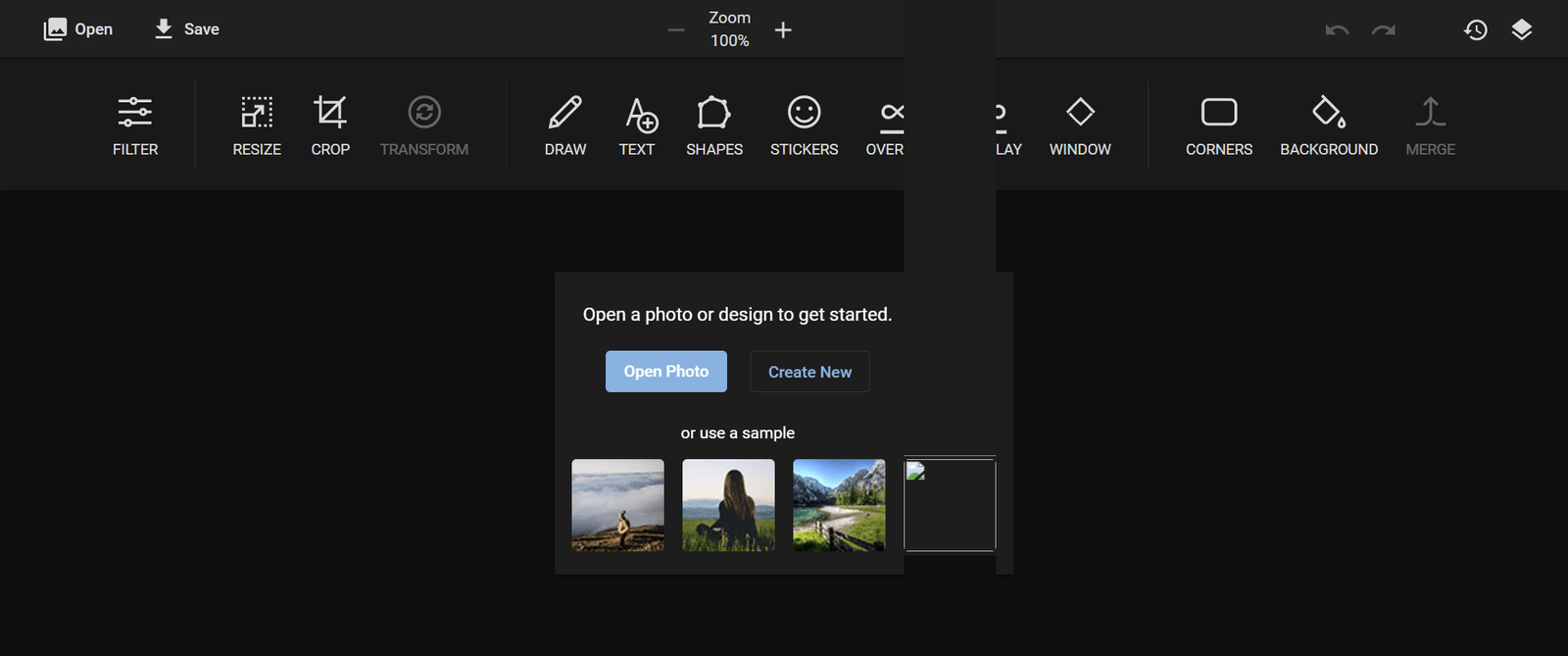
Task: Open the history panel icon
Action: 1476,30
